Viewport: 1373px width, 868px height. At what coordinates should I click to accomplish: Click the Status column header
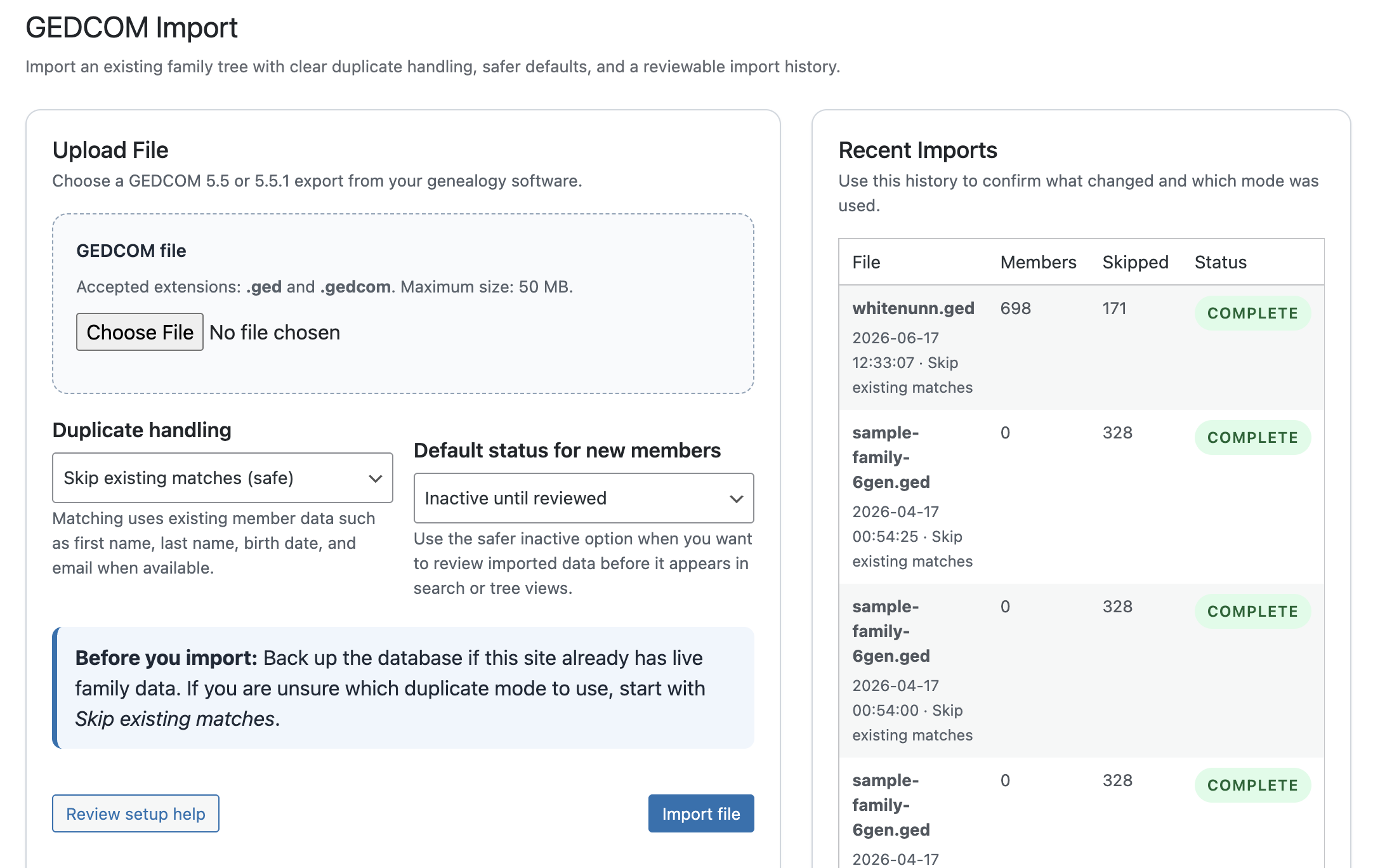pyautogui.click(x=1220, y=262)
